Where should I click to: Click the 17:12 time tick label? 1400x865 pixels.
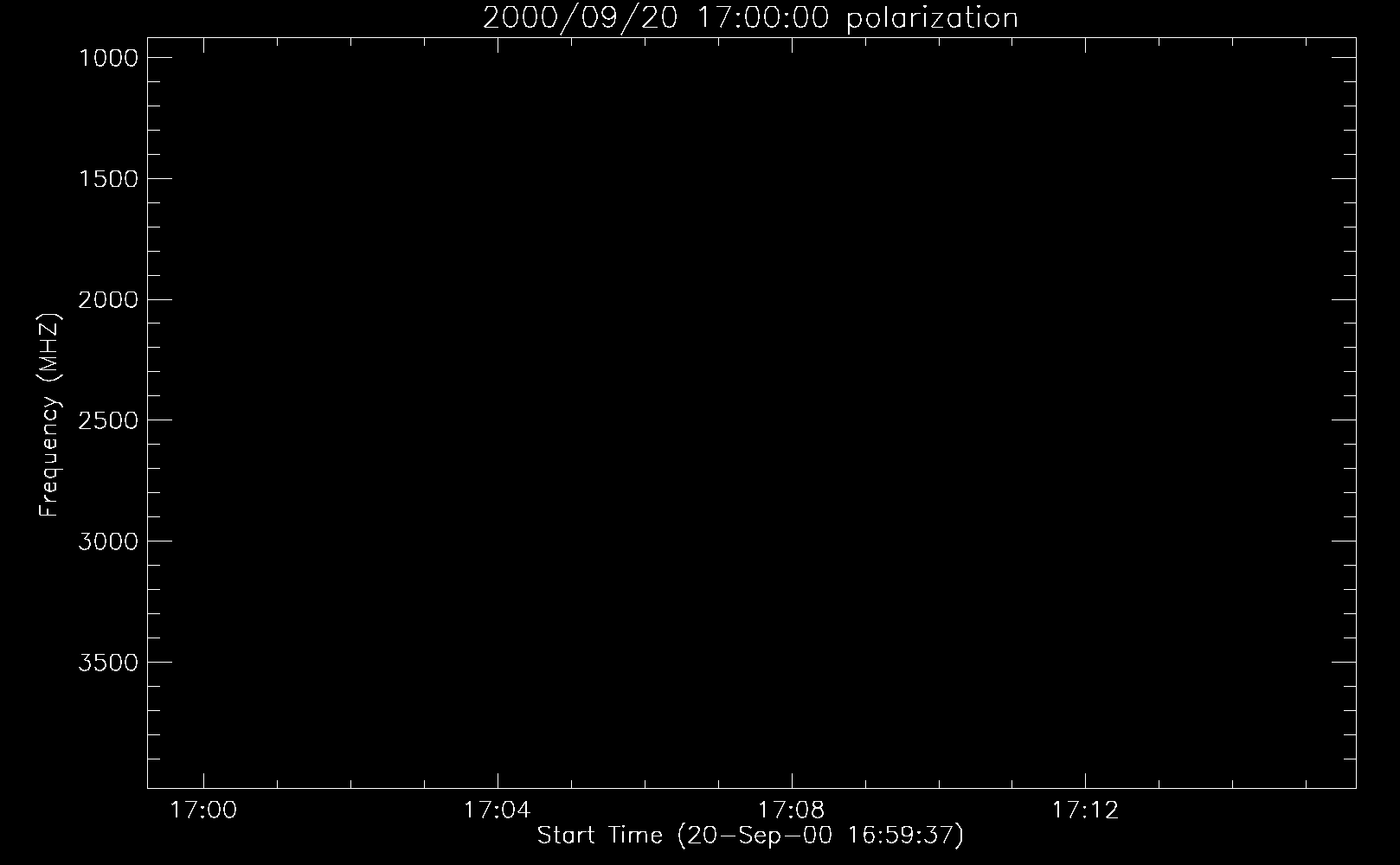point(1085,811)
